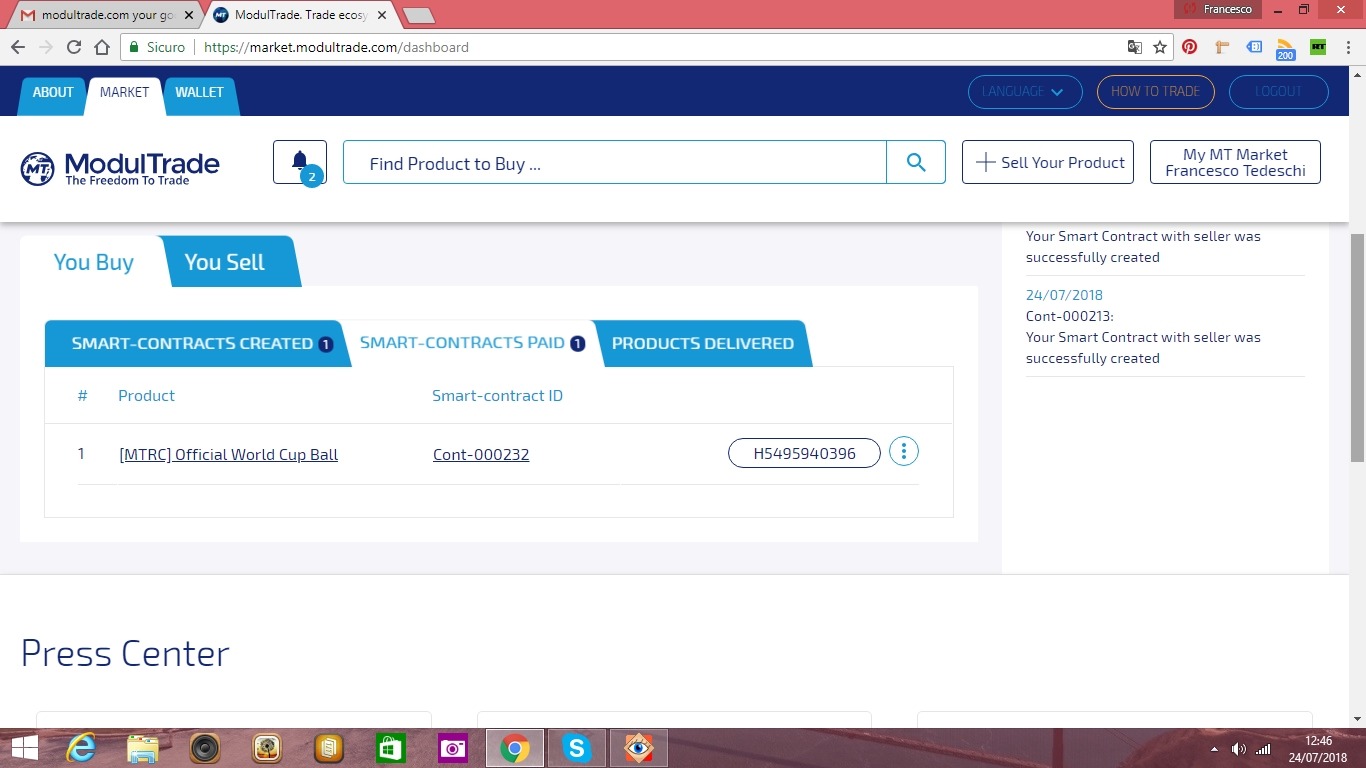The height and width of the screenshot is (768, 1366).
Task: Close the ModulTrade browser tab
Action: tap(383, 15)
